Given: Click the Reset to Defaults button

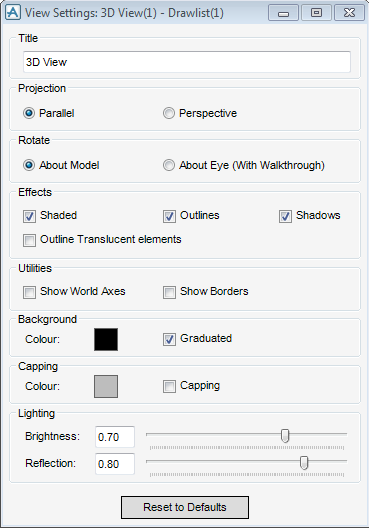Looking at the screenshot, I should coord(185,507).
